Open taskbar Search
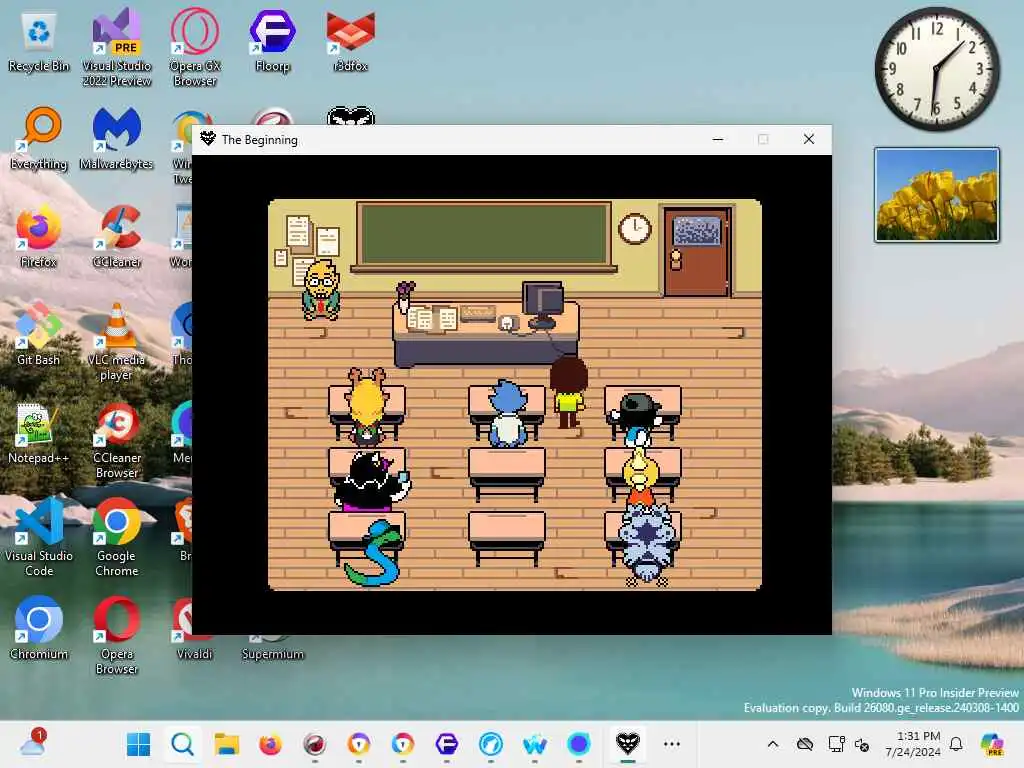Image resolution: width=1024 pixels, height=768 pixels. point(183,744)
